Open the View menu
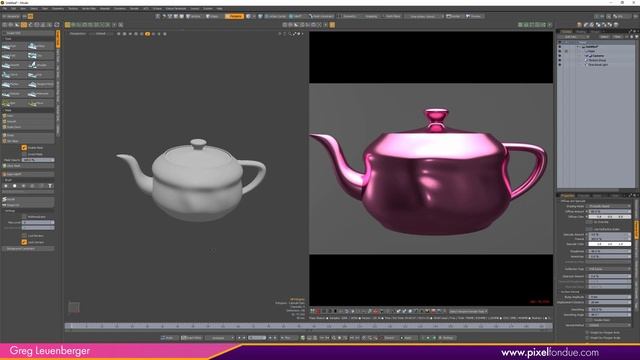Image resolution: width=640 pixels, height=360 pixels. coord(23,9)
